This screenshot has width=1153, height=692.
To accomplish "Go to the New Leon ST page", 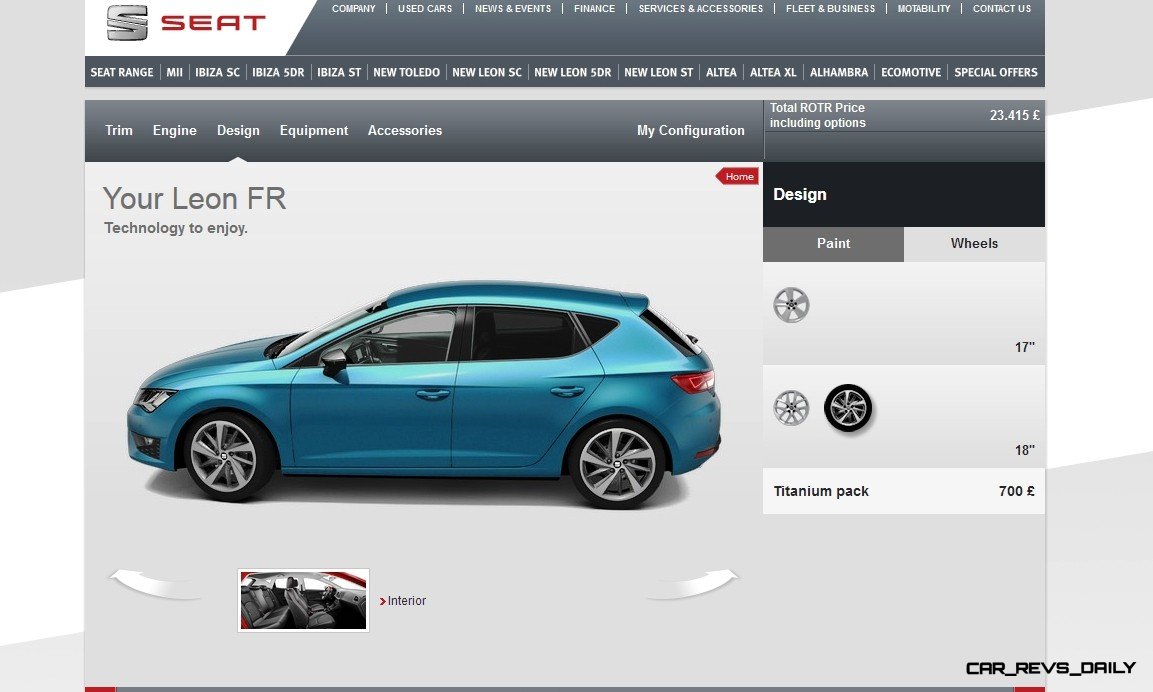I will pyautogui.click(x=659, y=72).
